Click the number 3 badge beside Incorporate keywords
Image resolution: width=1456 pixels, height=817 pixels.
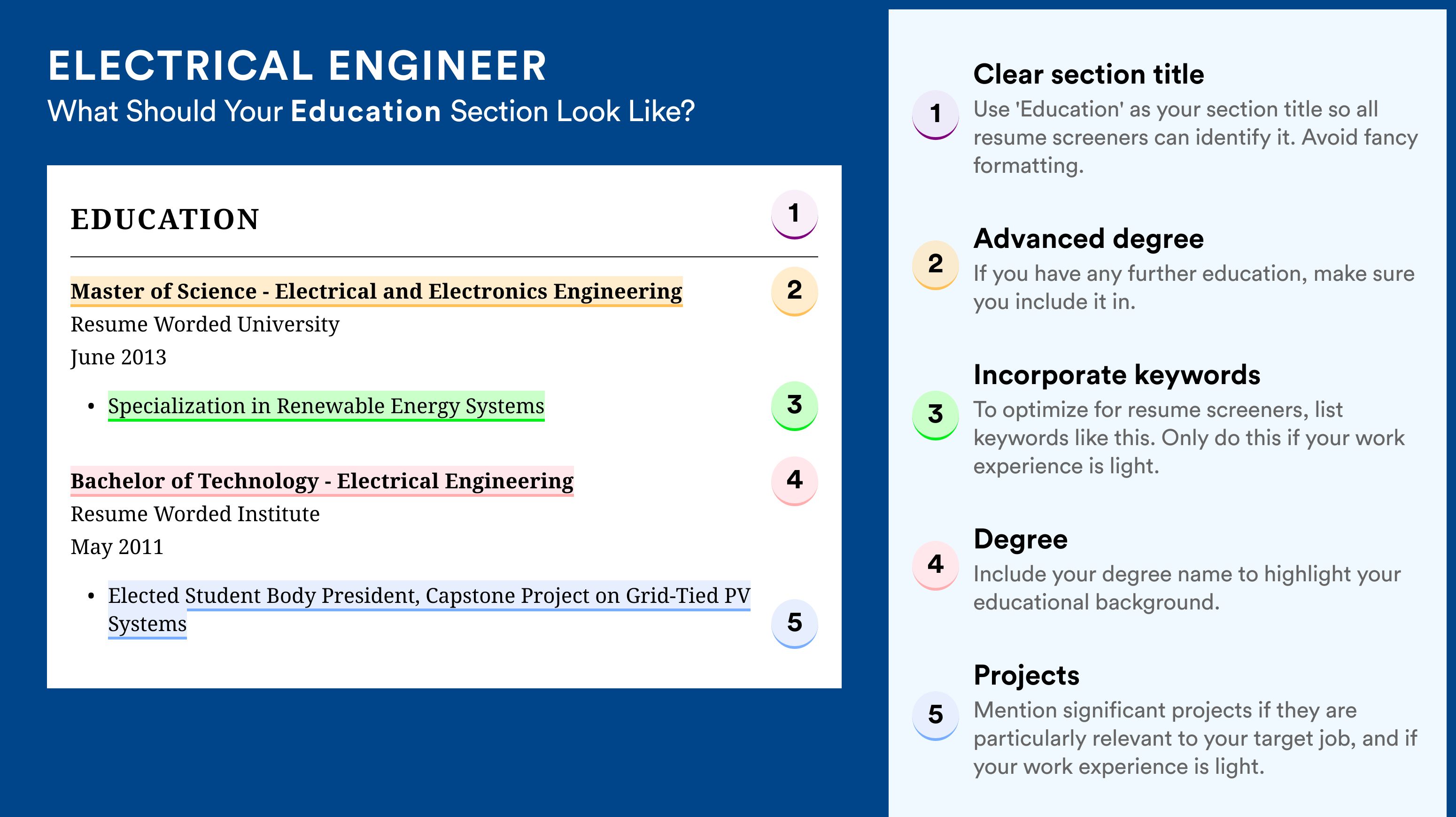pos(936,415)
